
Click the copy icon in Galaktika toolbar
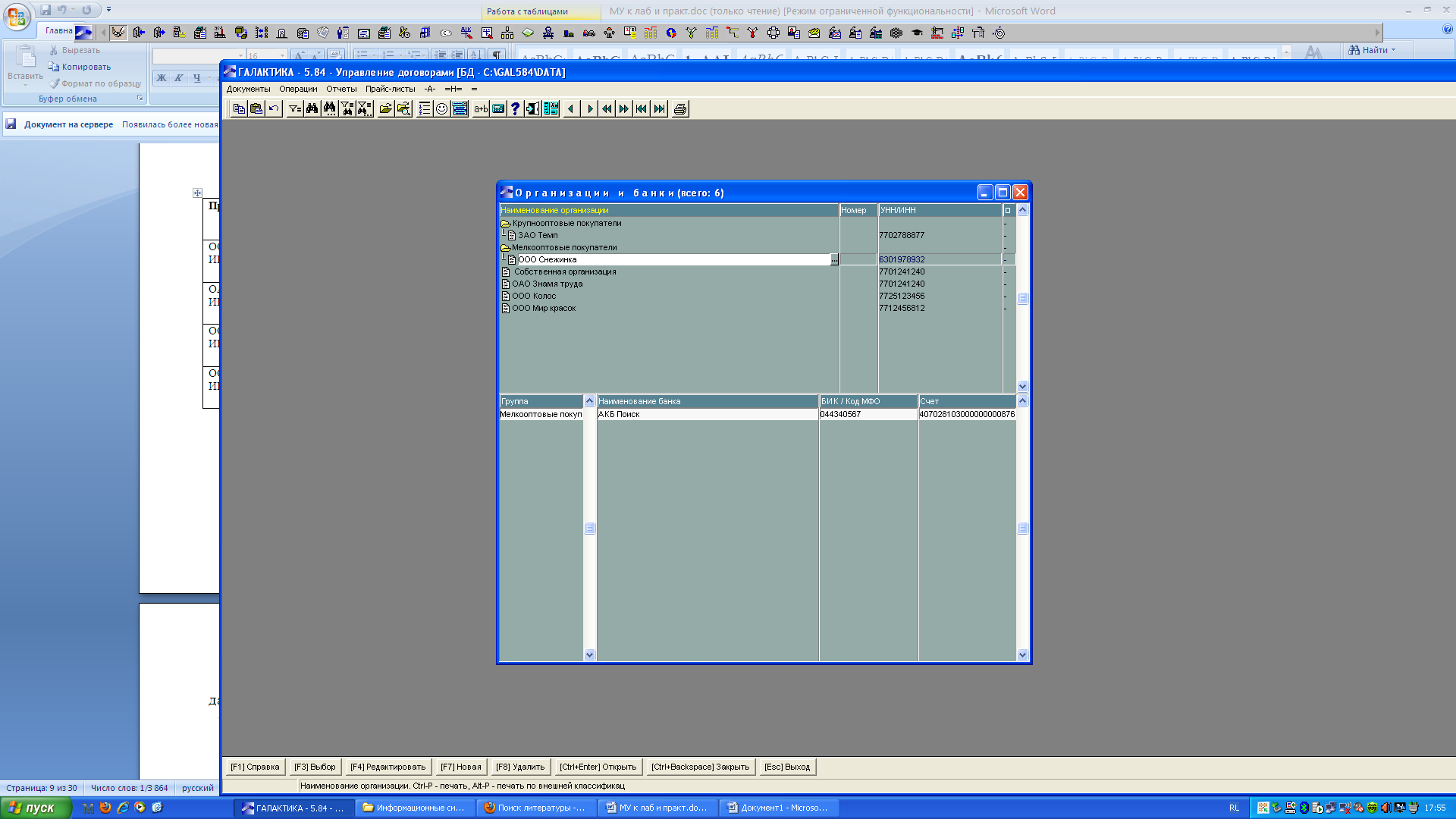239,108
